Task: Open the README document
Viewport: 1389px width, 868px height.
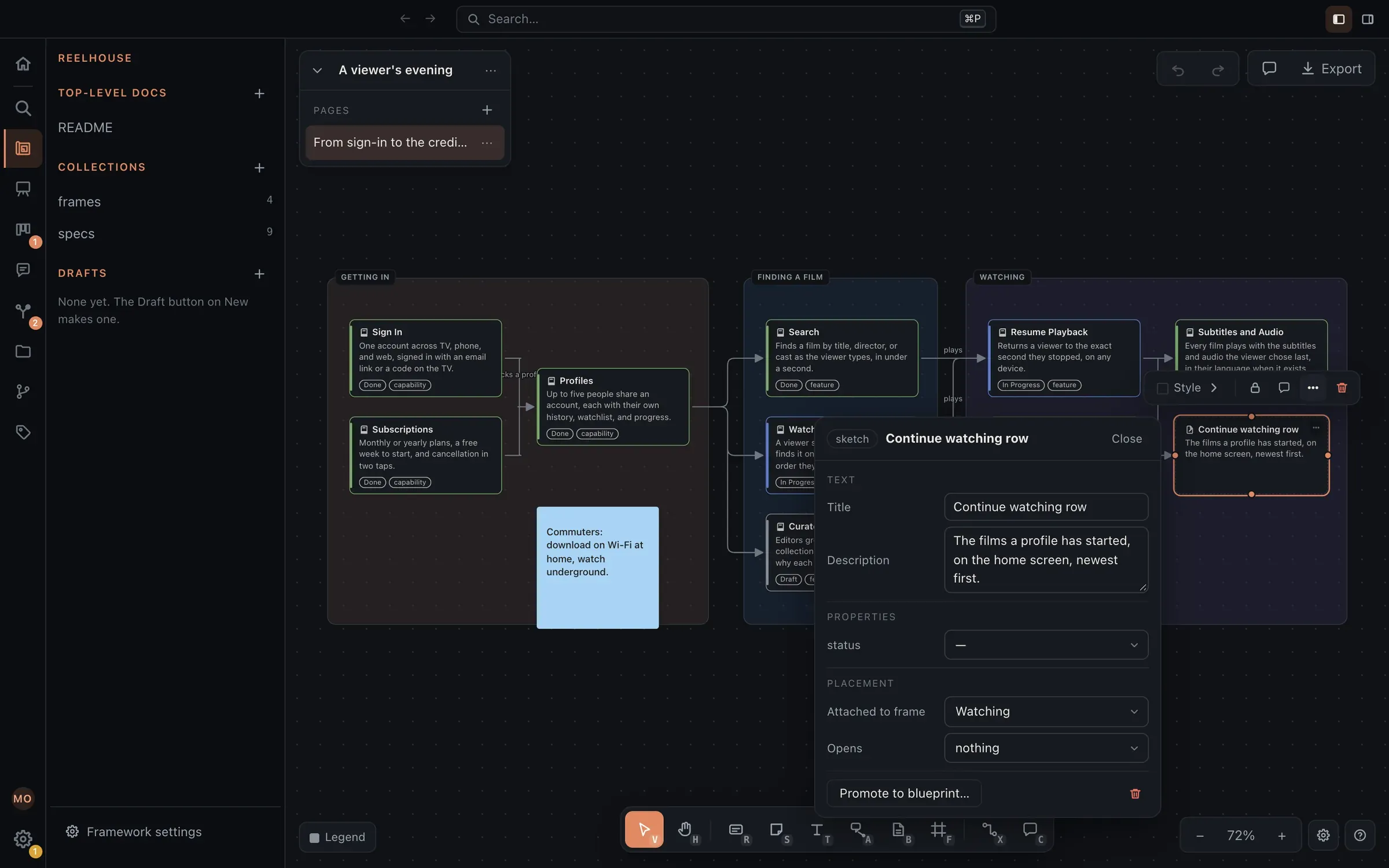Action: [85, 127]
